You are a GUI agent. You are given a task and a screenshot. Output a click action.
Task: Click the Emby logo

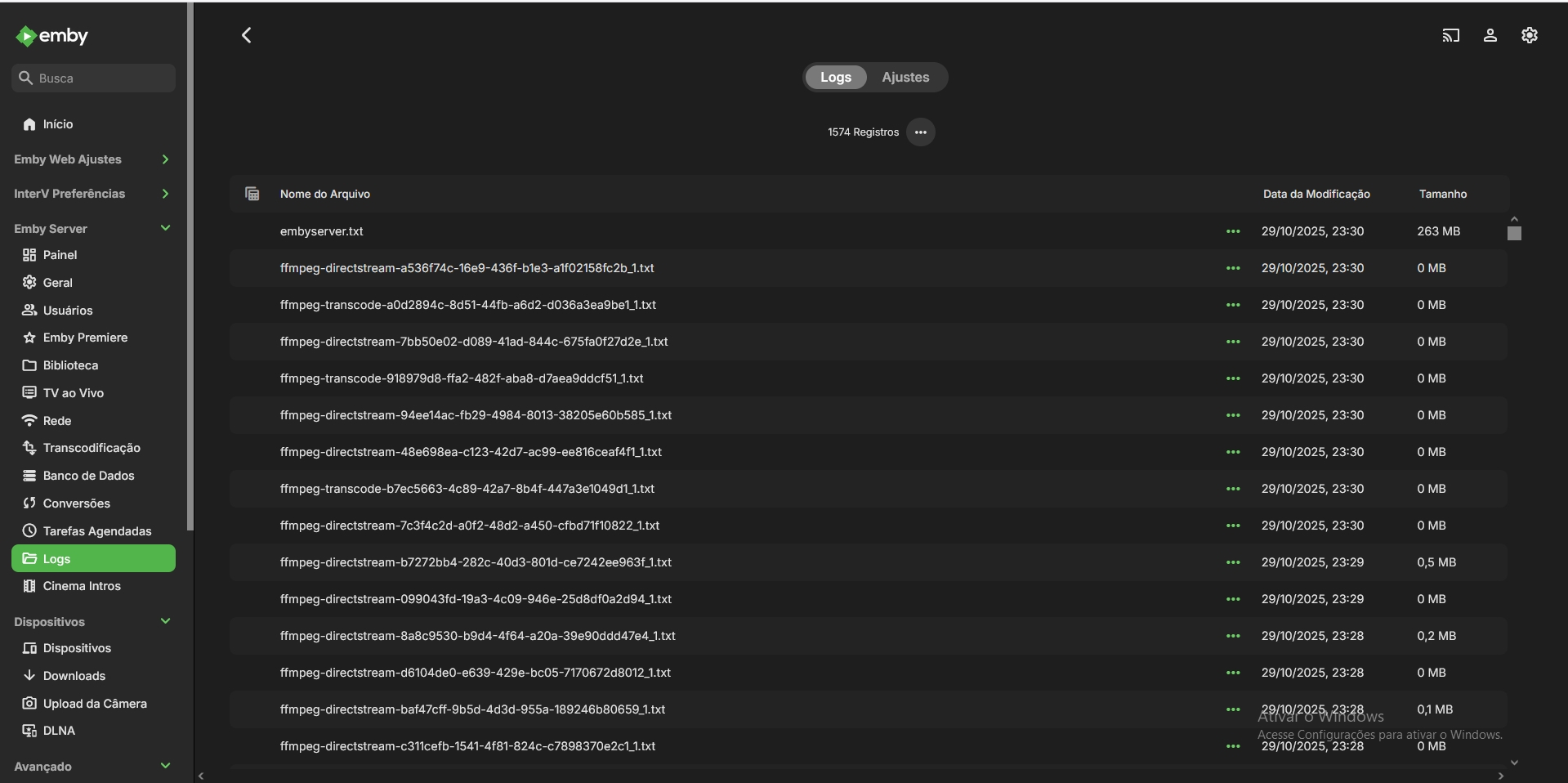[51, 36]
